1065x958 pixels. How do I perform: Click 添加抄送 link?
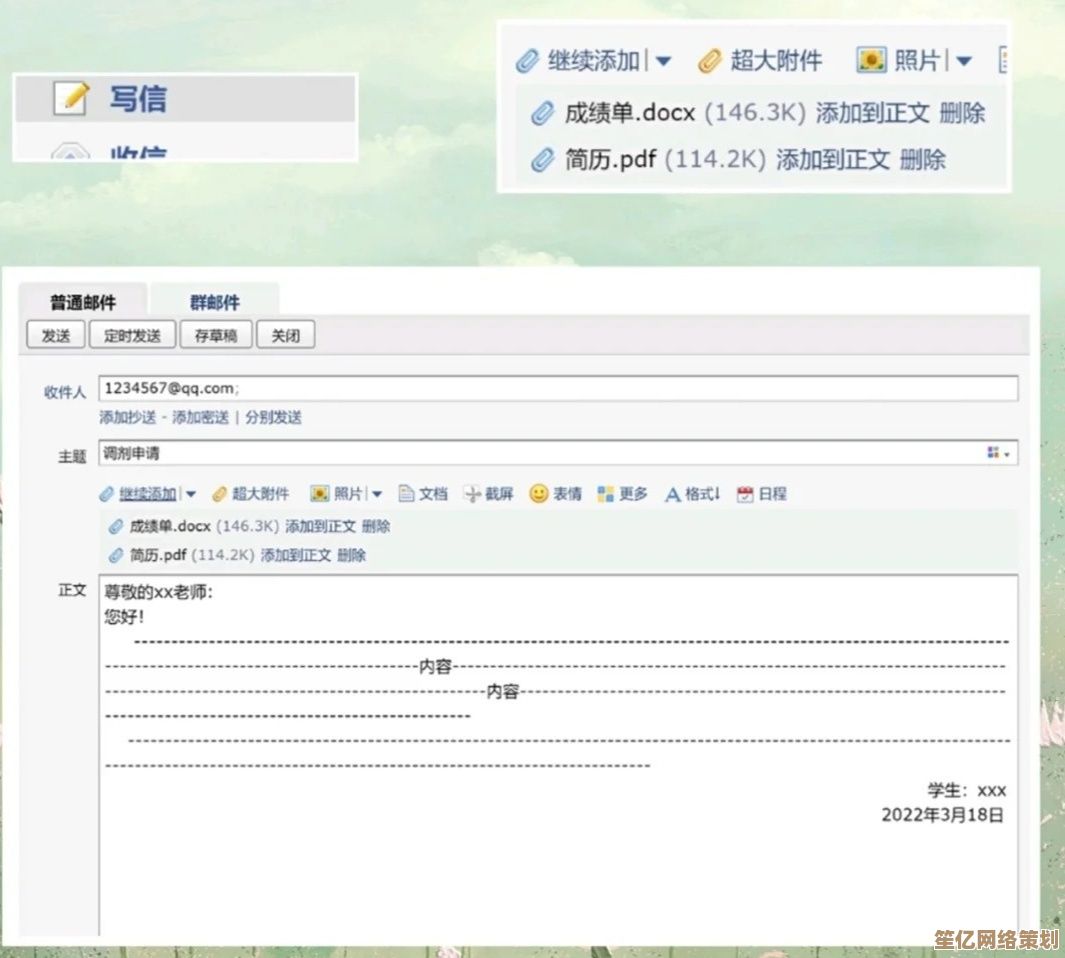(128, 417)
